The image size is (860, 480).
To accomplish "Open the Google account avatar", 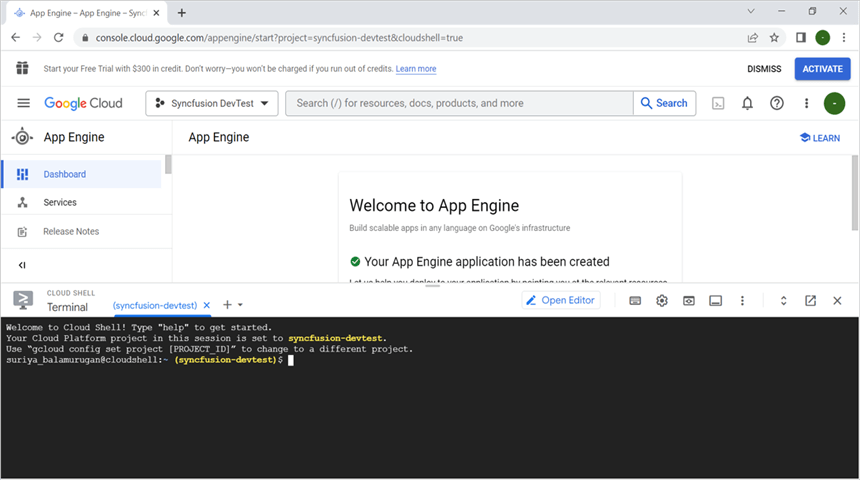I will click(x=834, y=103).
